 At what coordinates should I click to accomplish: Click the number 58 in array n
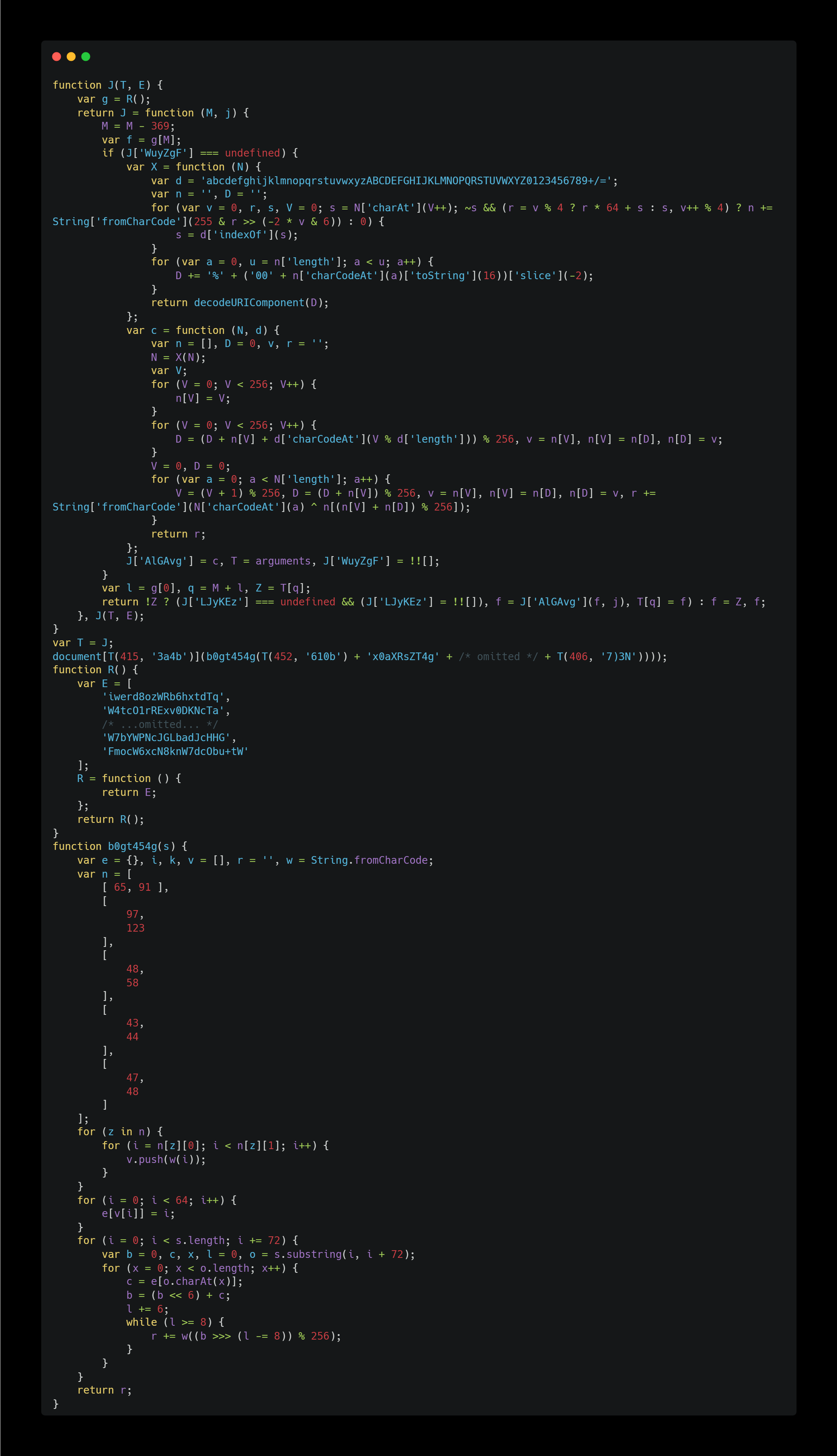[132, 982]
